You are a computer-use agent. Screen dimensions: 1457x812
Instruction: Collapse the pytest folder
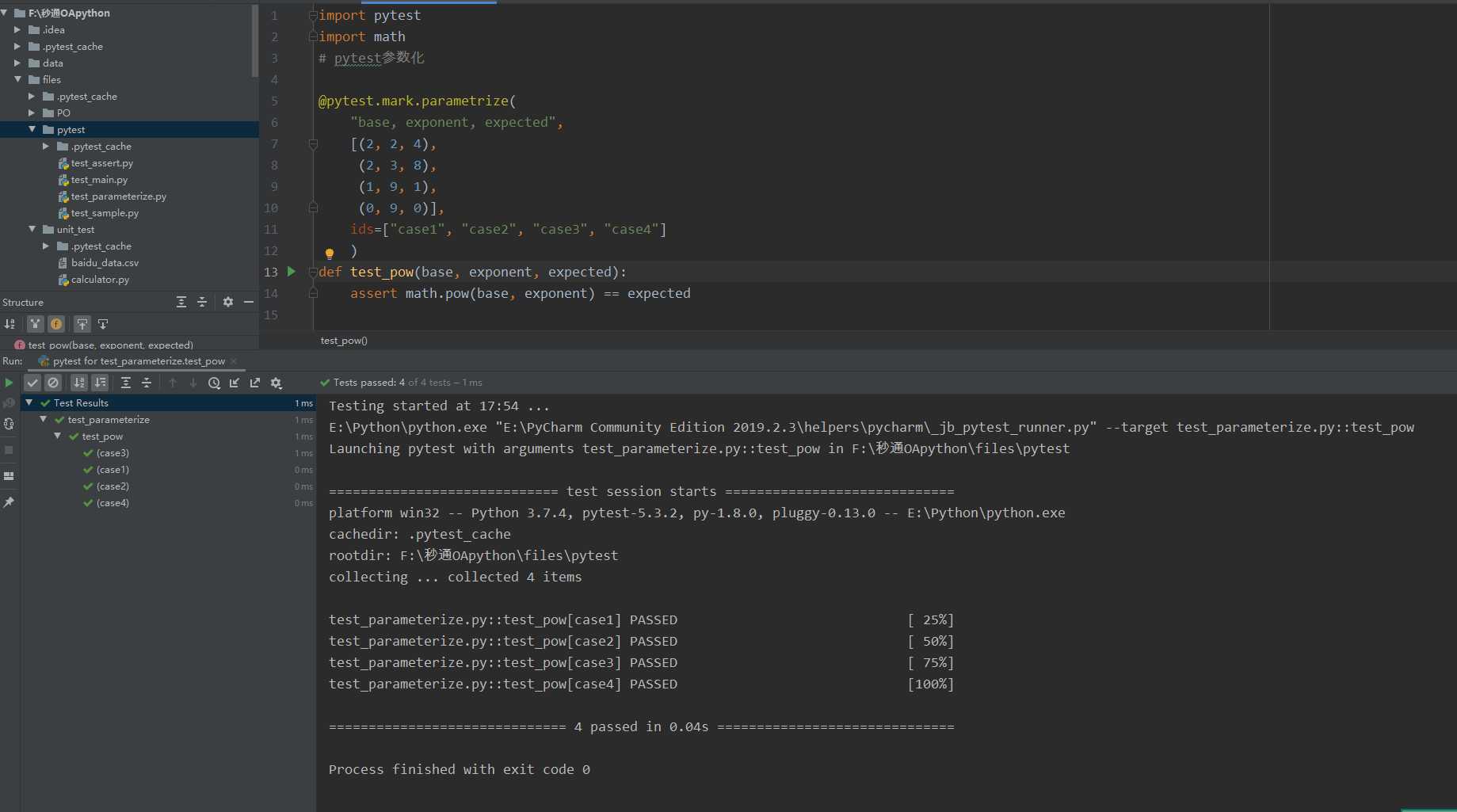[32, 129]
